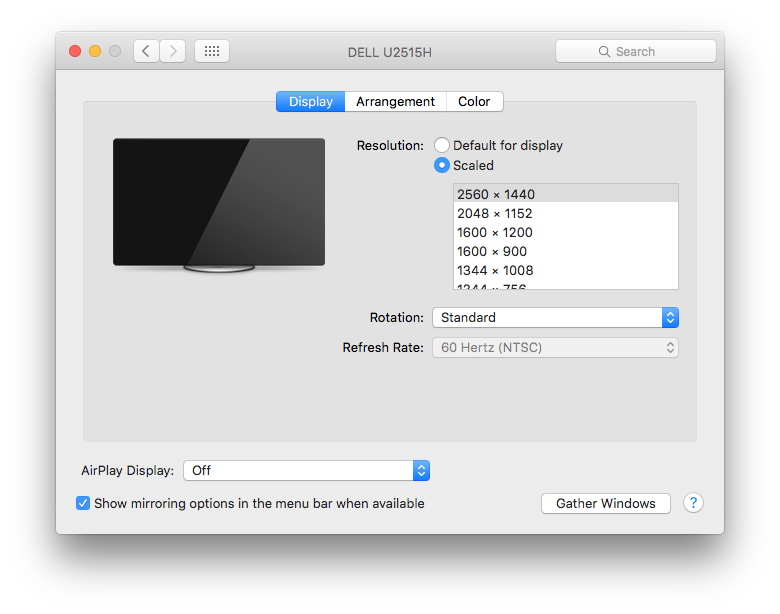
Task: Choose 2048 × 1152 resolution in the list
Action: [x=566, y=213]
